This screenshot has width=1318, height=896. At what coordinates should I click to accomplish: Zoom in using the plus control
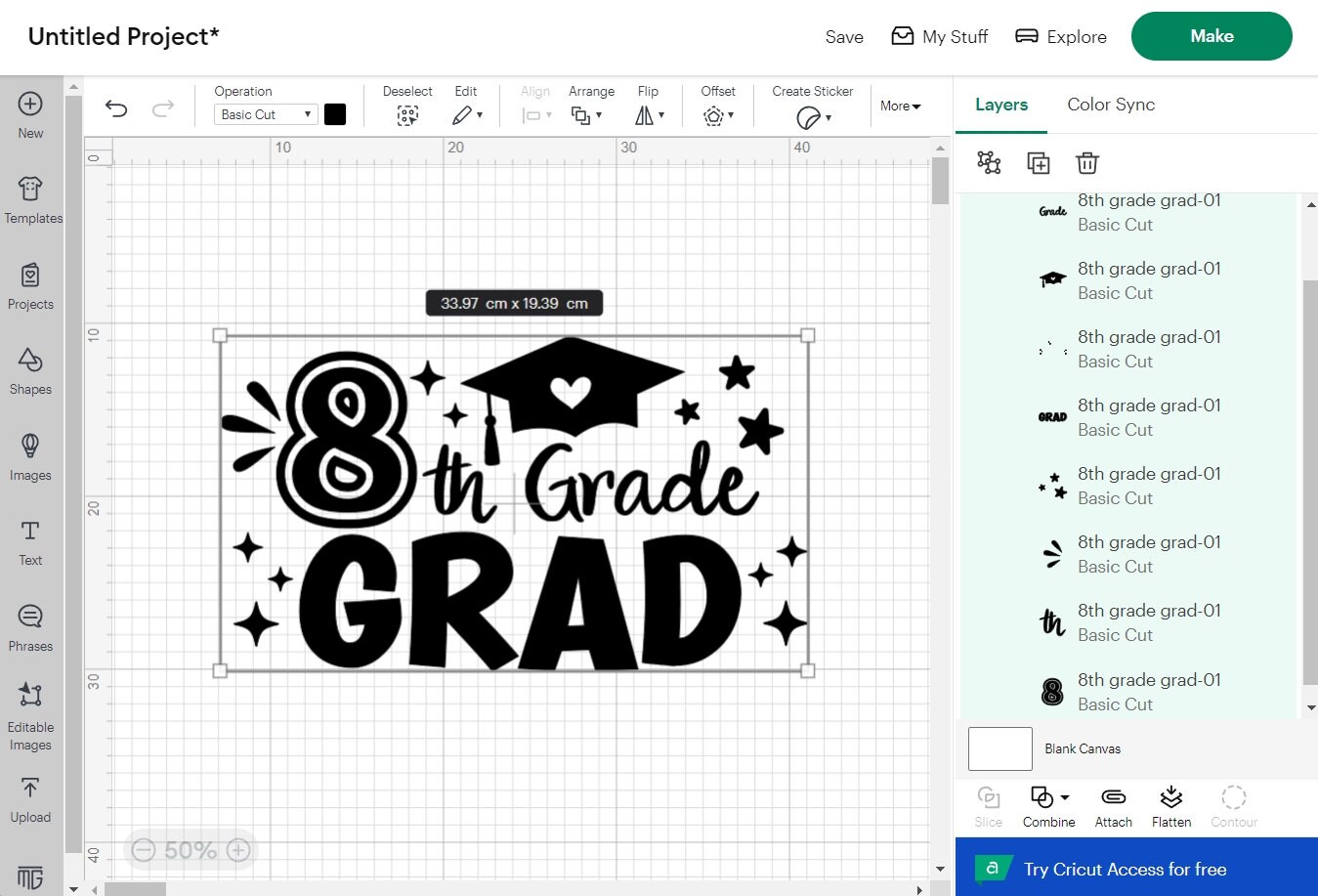tap(237, 849)
